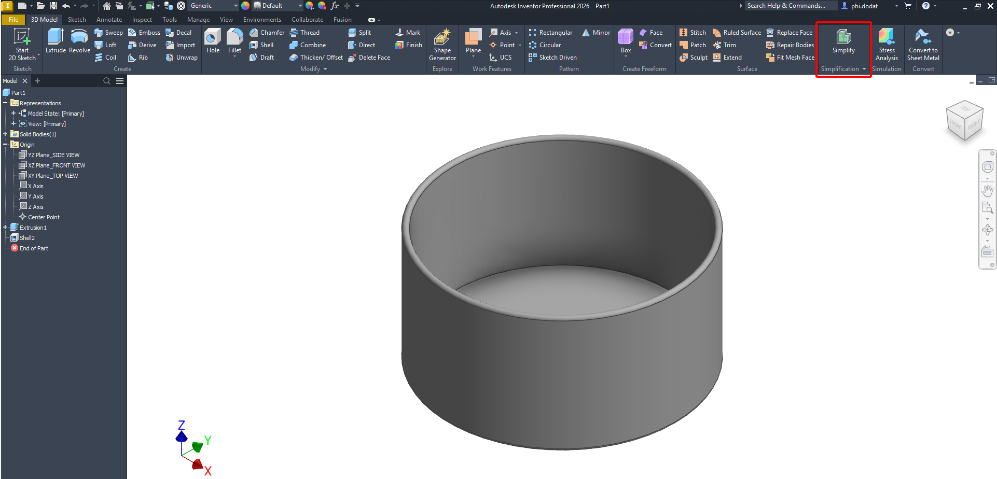This screenshot has height=479, width=997.
Task: Click the End of Part marker
Action: (x=29, y=248)
